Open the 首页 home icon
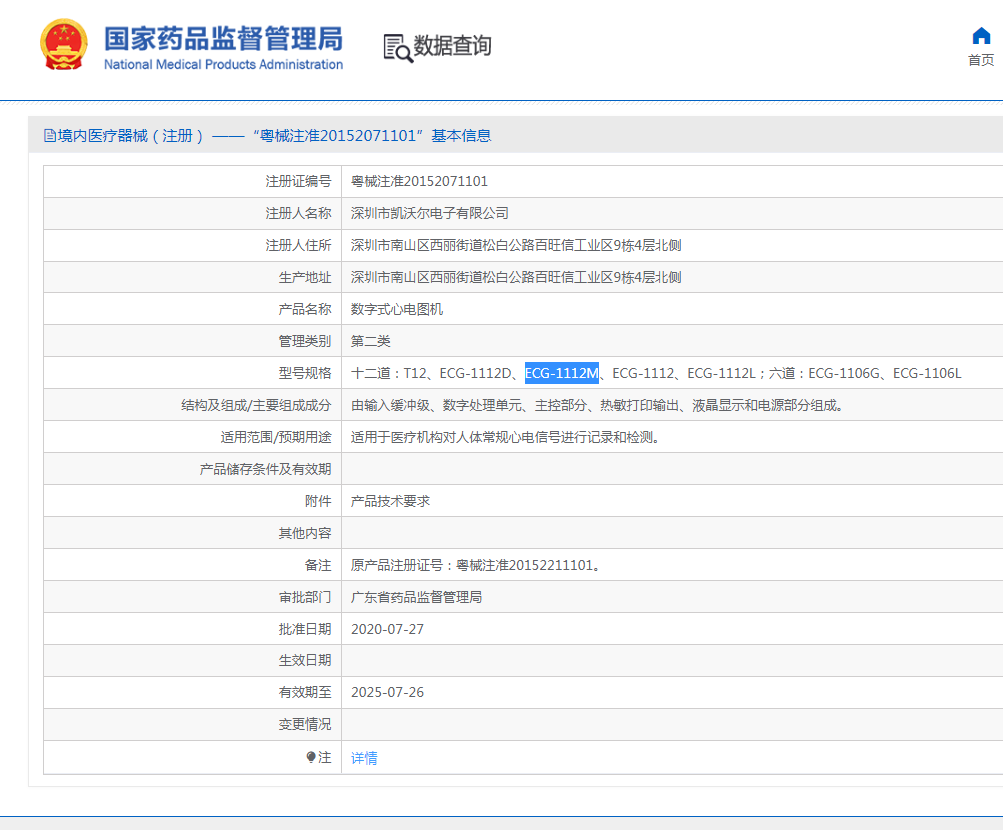Screen dimensions: 1003x830 coord(981,36)
